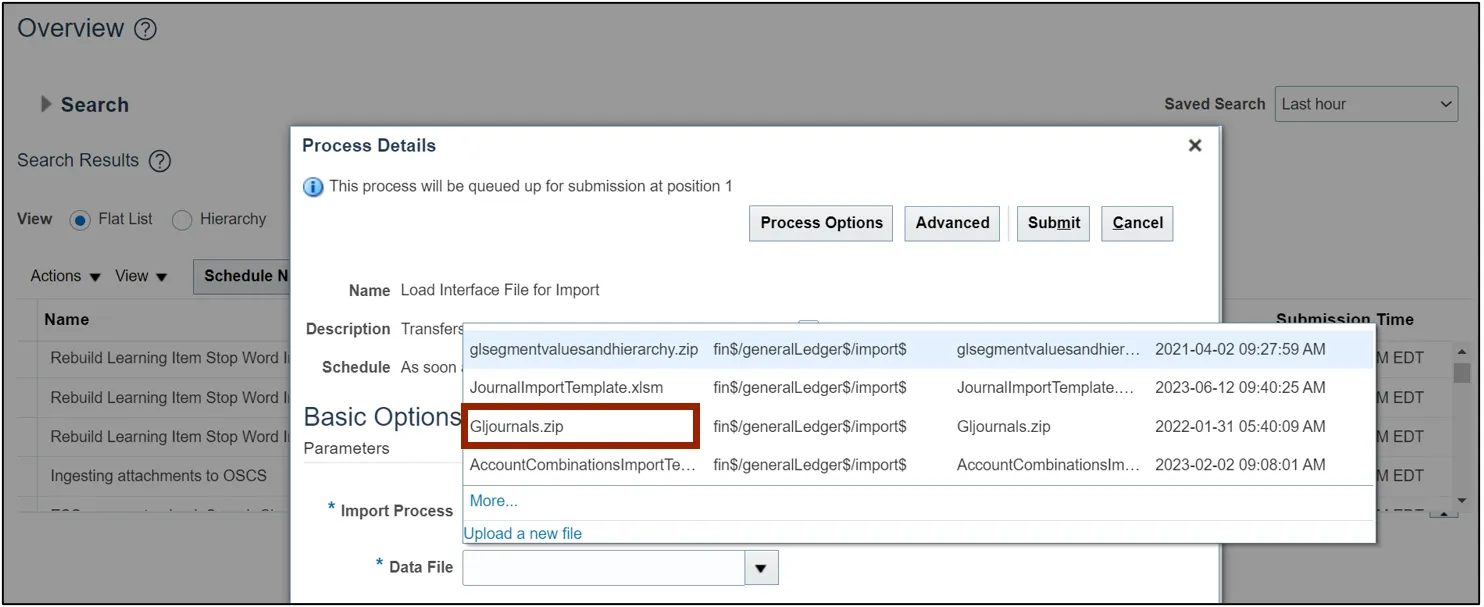Click the Process Options button
This screenshot has height=607, width=1484.
tap(821, 223)
